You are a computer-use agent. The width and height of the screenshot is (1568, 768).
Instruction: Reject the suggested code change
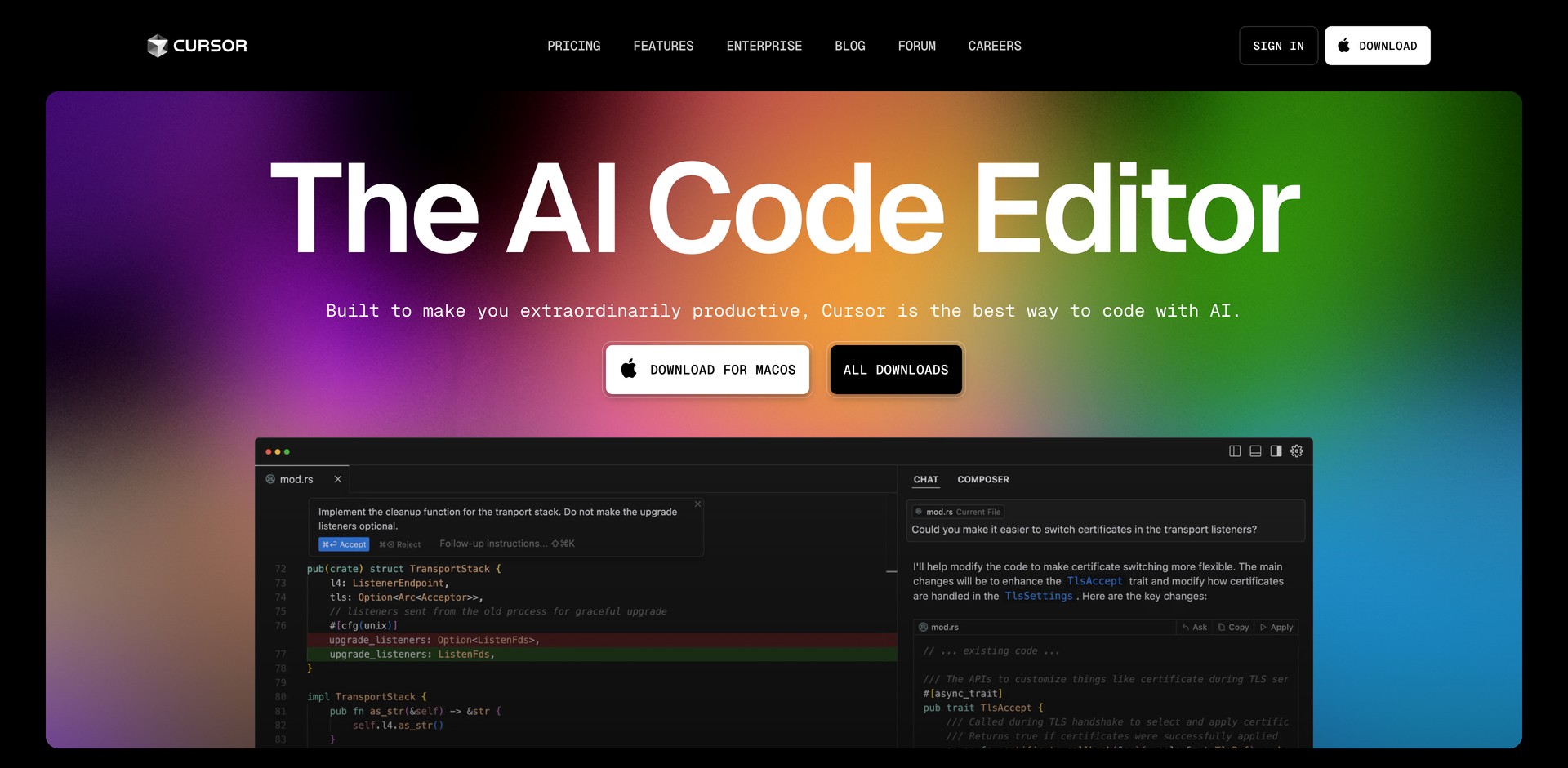point(400,544)
